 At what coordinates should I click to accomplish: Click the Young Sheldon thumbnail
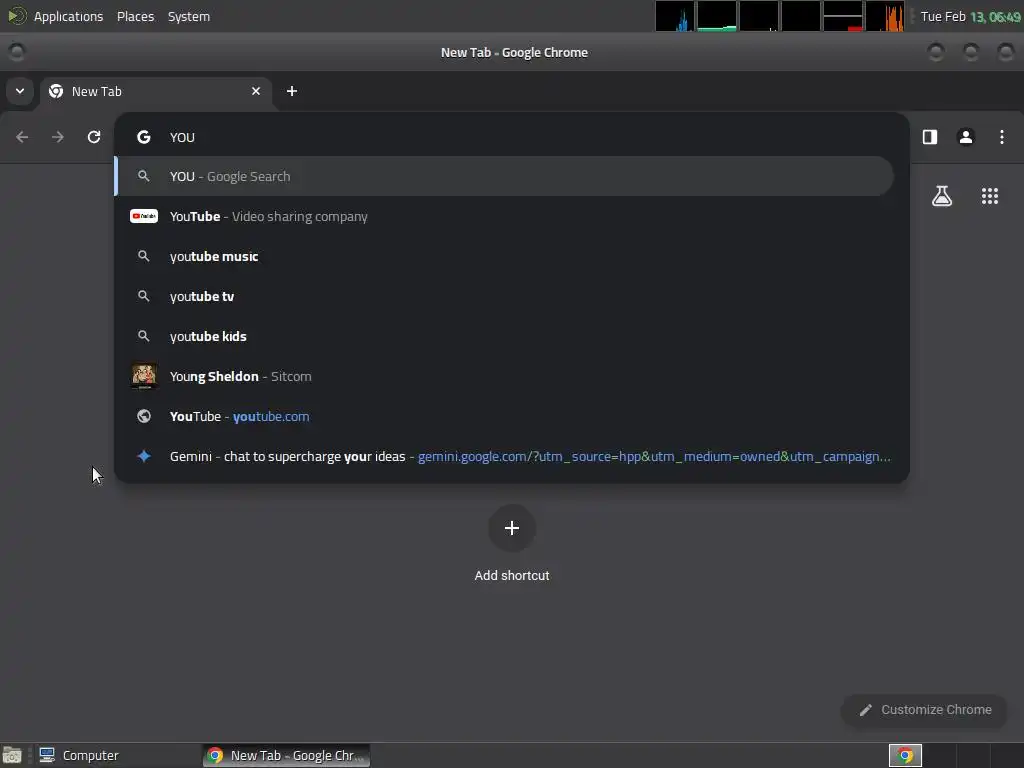click(x=144, y=376)
